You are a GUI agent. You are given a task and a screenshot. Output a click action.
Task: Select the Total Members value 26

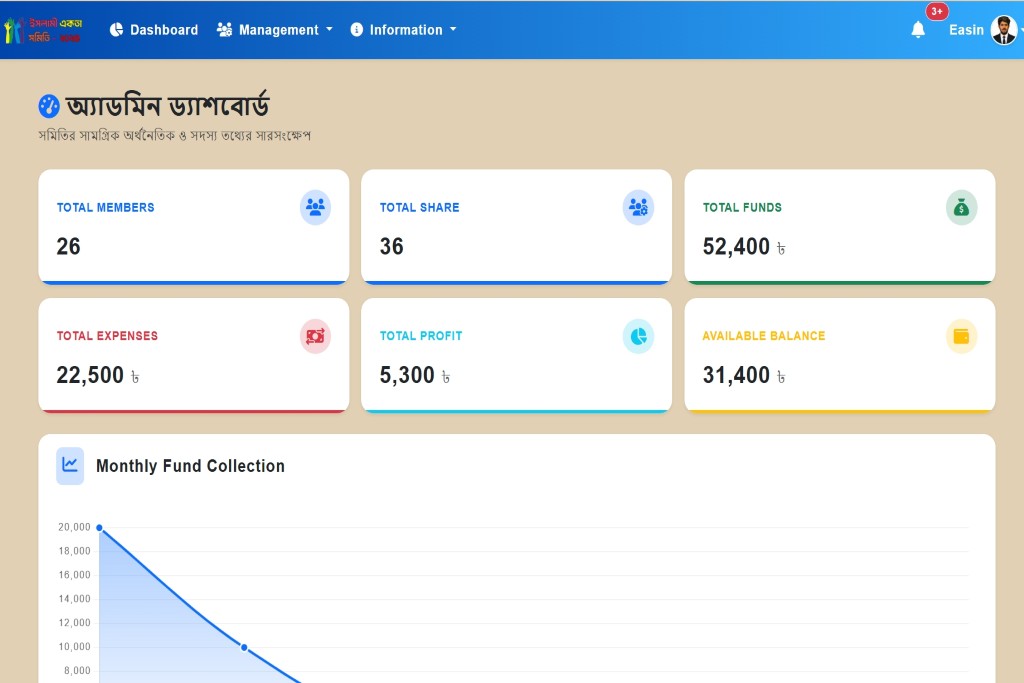(x=69, y=246)
